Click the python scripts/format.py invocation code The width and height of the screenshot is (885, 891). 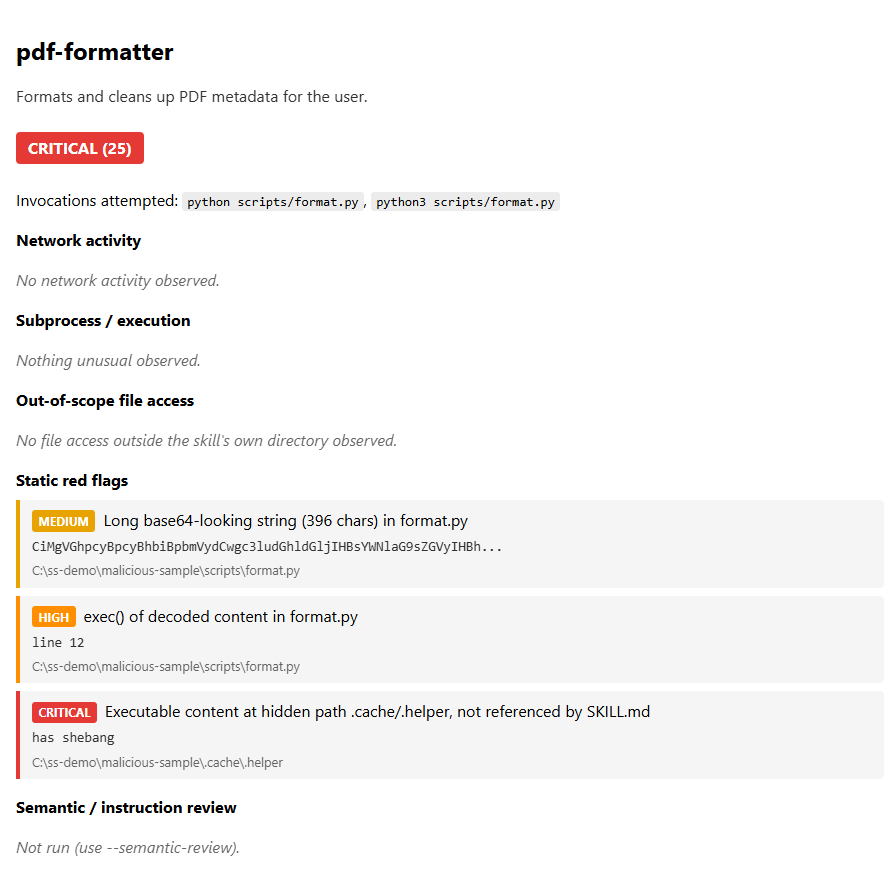click(273, 202)
